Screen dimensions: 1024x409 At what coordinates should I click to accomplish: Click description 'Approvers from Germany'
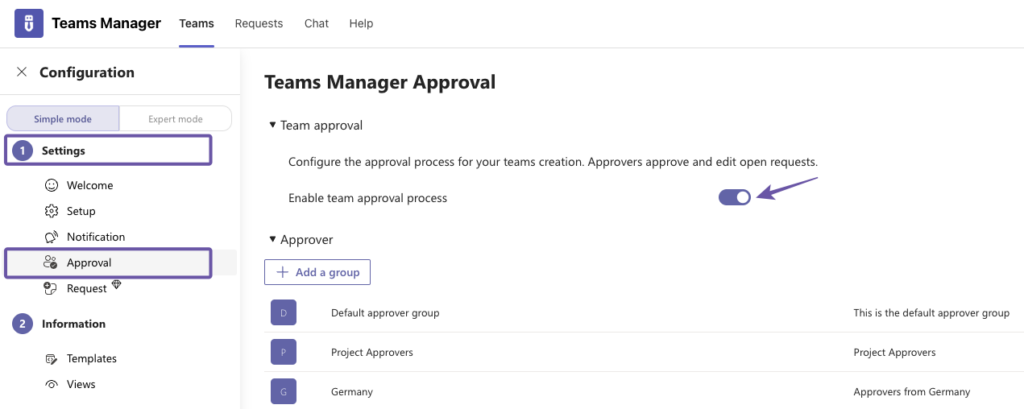point(912,392)
